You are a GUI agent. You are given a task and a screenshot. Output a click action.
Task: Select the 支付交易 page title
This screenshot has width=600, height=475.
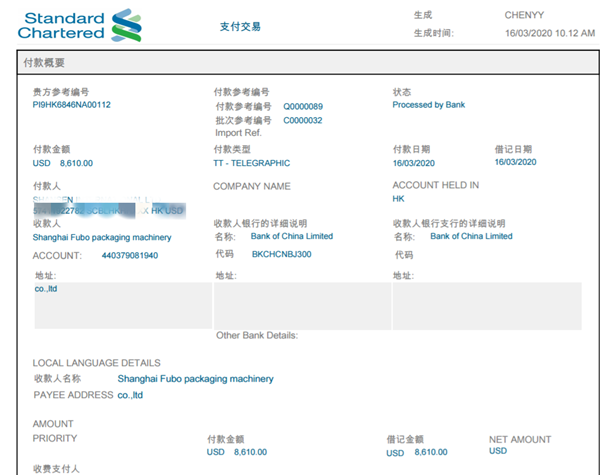coord(240,26)
